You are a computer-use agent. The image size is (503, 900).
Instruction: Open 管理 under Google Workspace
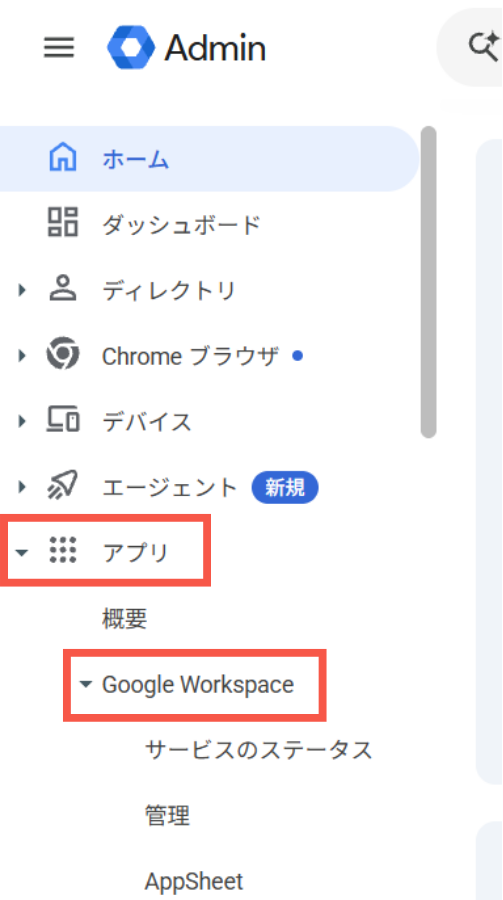[167, 815]
